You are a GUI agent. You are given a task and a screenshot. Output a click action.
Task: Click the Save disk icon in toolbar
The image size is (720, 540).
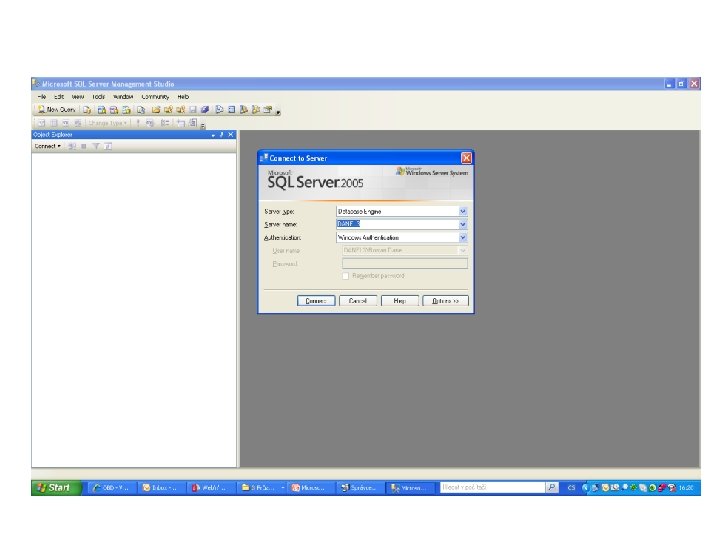(193, 110)
